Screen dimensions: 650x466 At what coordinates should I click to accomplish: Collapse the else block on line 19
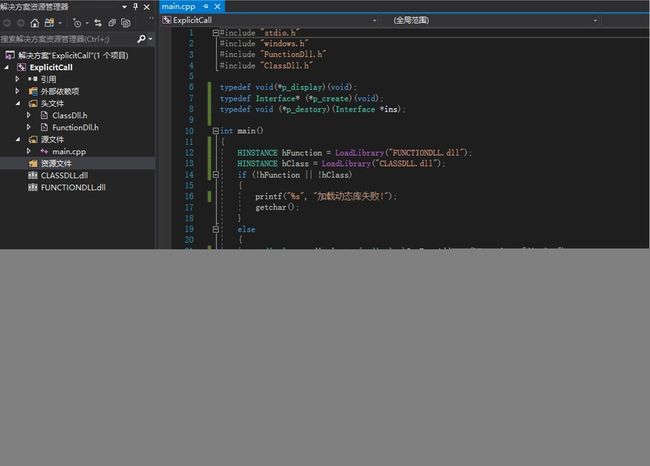[216, 229]
